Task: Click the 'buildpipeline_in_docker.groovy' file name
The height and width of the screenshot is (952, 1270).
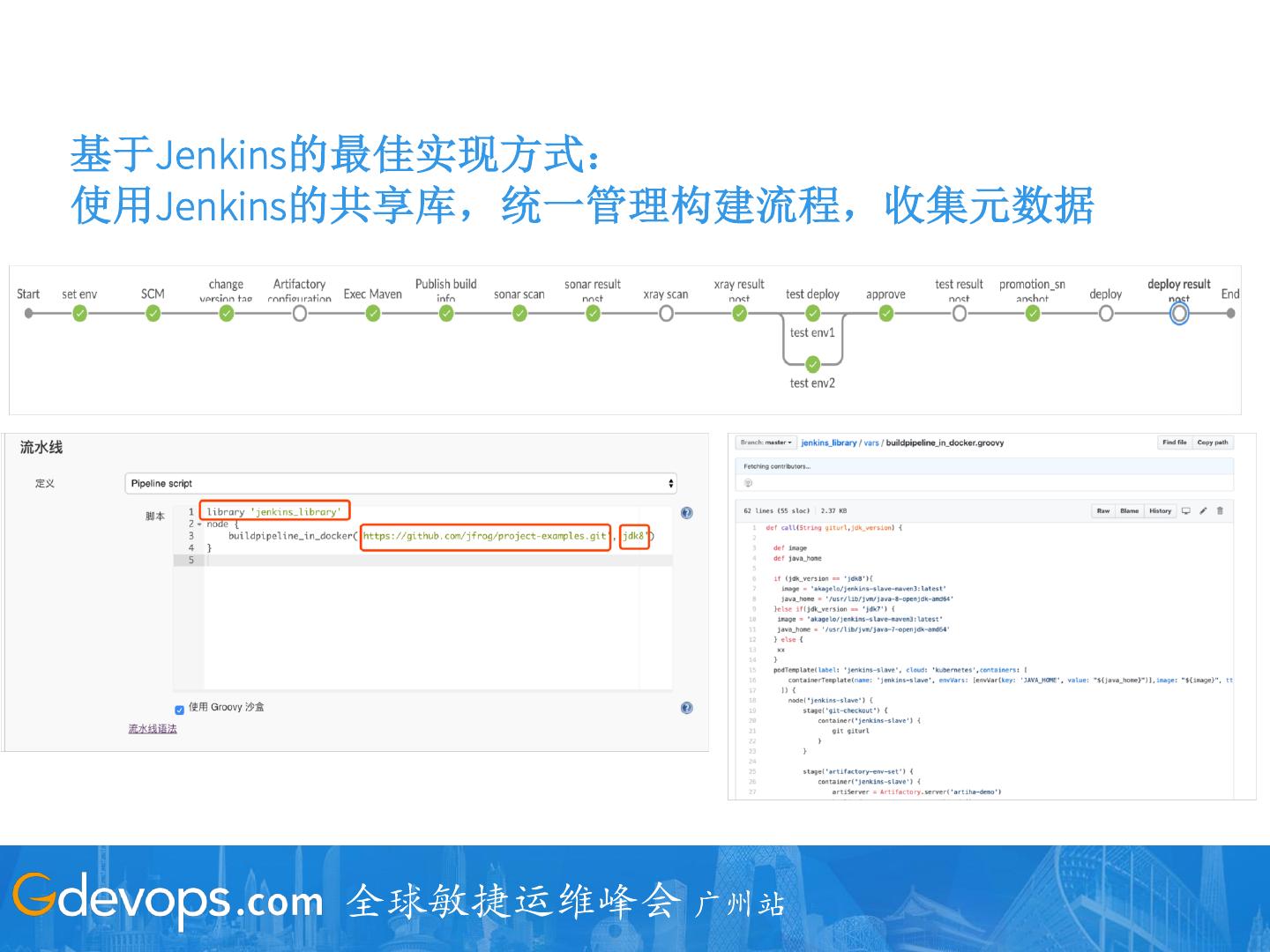Action: [945, 443]
